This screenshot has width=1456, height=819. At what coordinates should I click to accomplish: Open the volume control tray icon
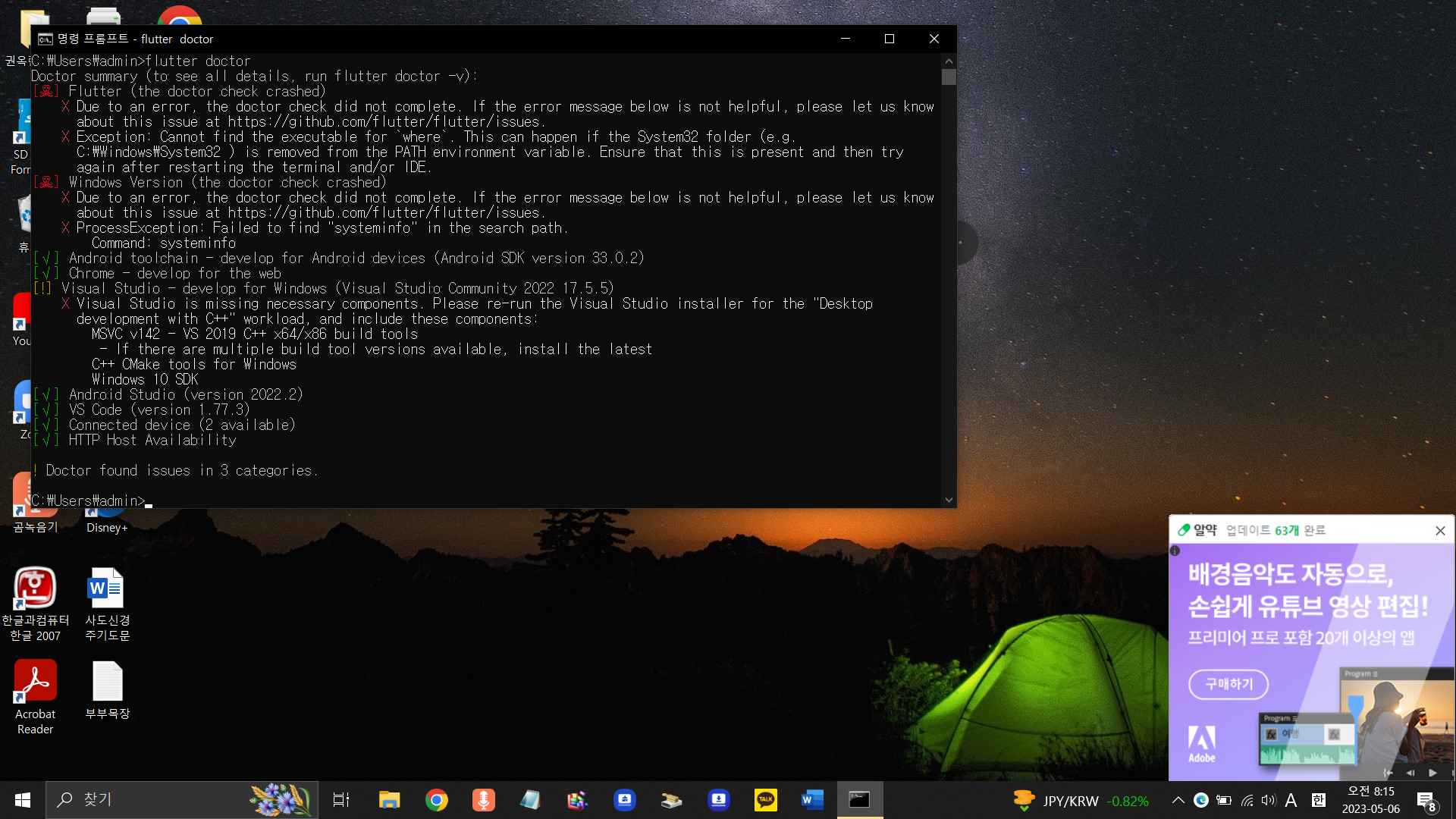coord(1269,800)
